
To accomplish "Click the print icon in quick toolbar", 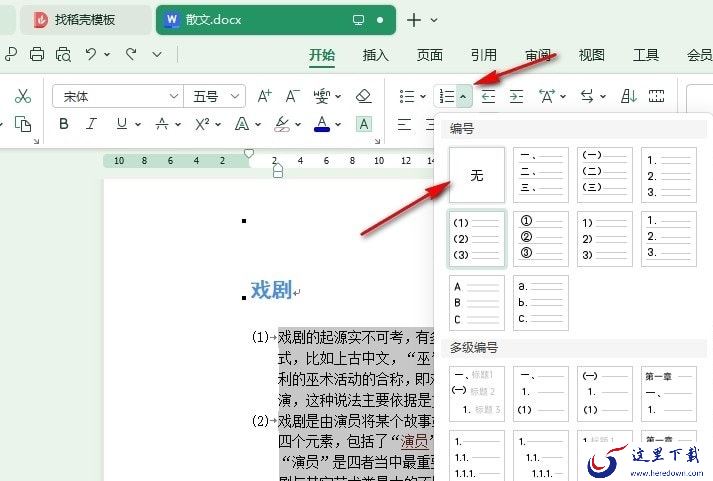I will 37,54.
